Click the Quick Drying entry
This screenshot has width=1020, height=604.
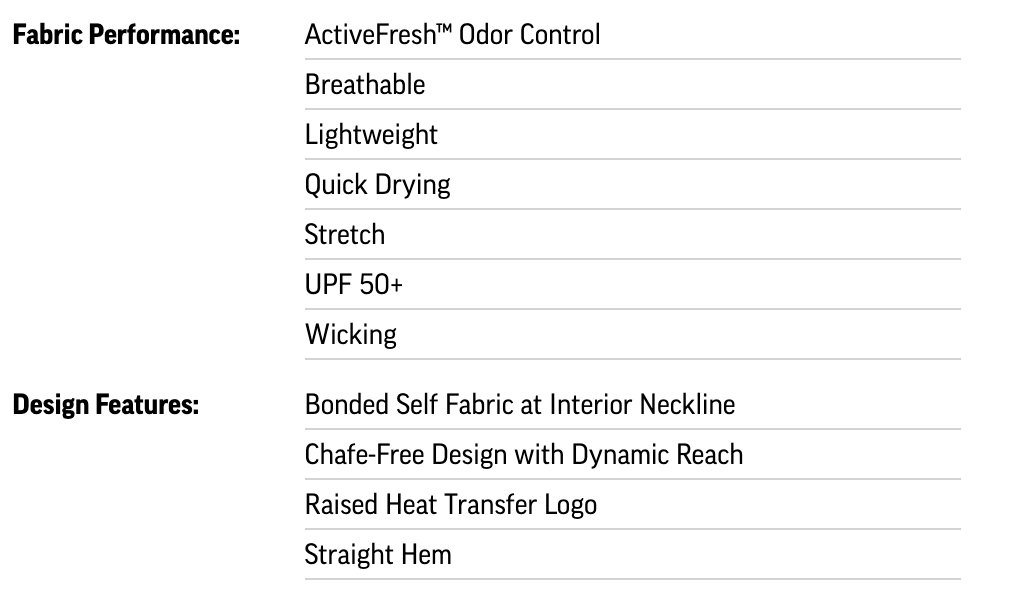coord(377,185)
